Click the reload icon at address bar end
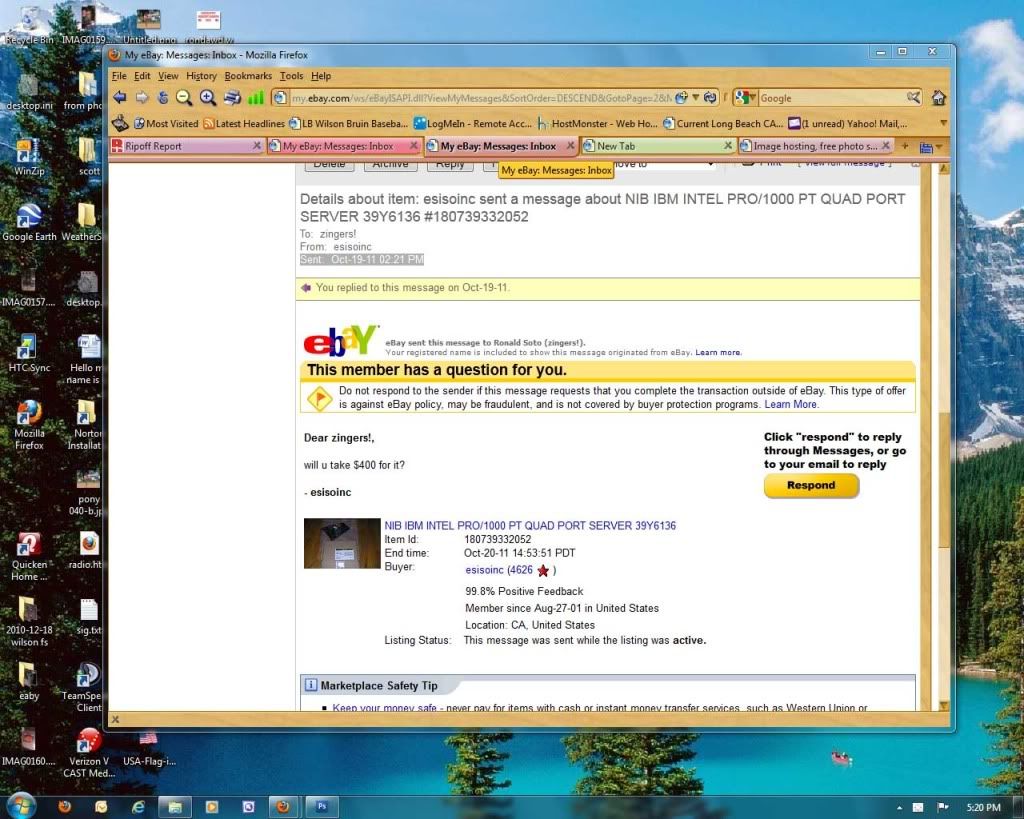 [711, 98]
